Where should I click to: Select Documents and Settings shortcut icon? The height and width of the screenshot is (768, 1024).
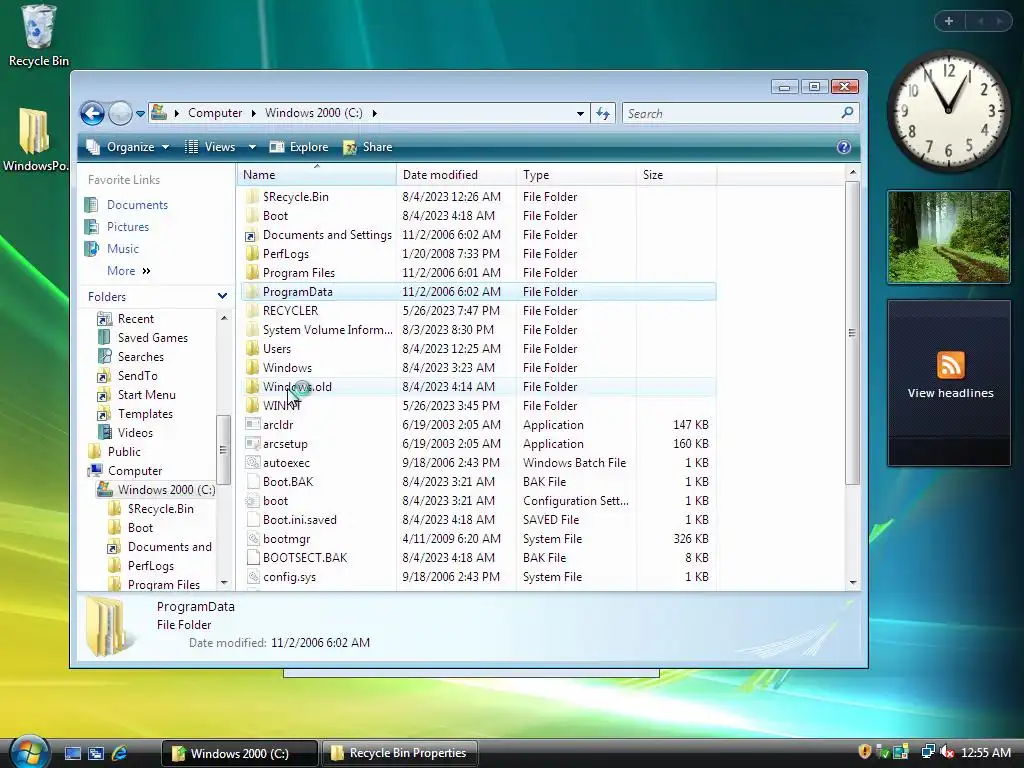252,235
